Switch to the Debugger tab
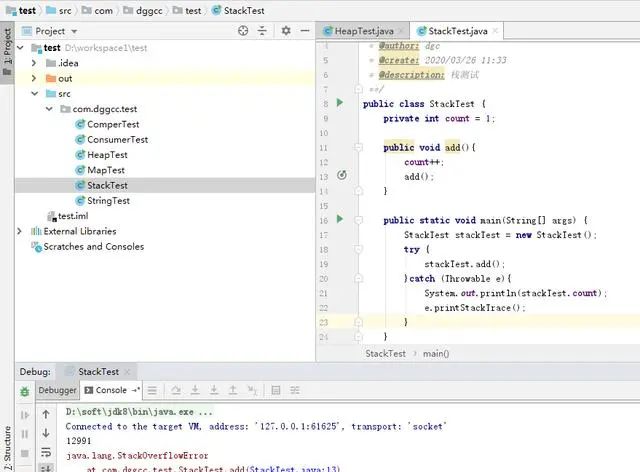Screen dimensions: 640x472 coord(57,390)
